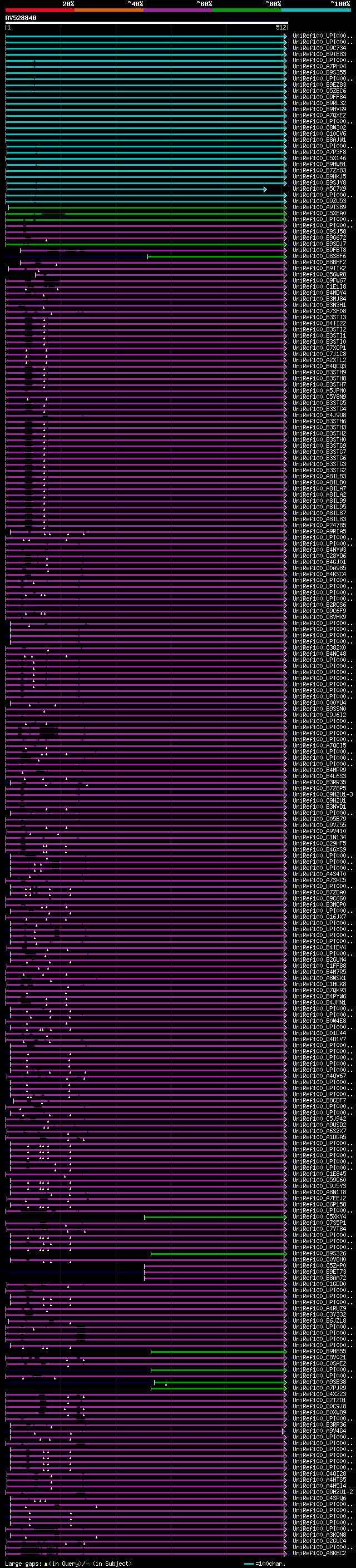Click the short green alignment bar for Q8S8F6
This screenshot has height=1568, width=356.
coord(216,256)
